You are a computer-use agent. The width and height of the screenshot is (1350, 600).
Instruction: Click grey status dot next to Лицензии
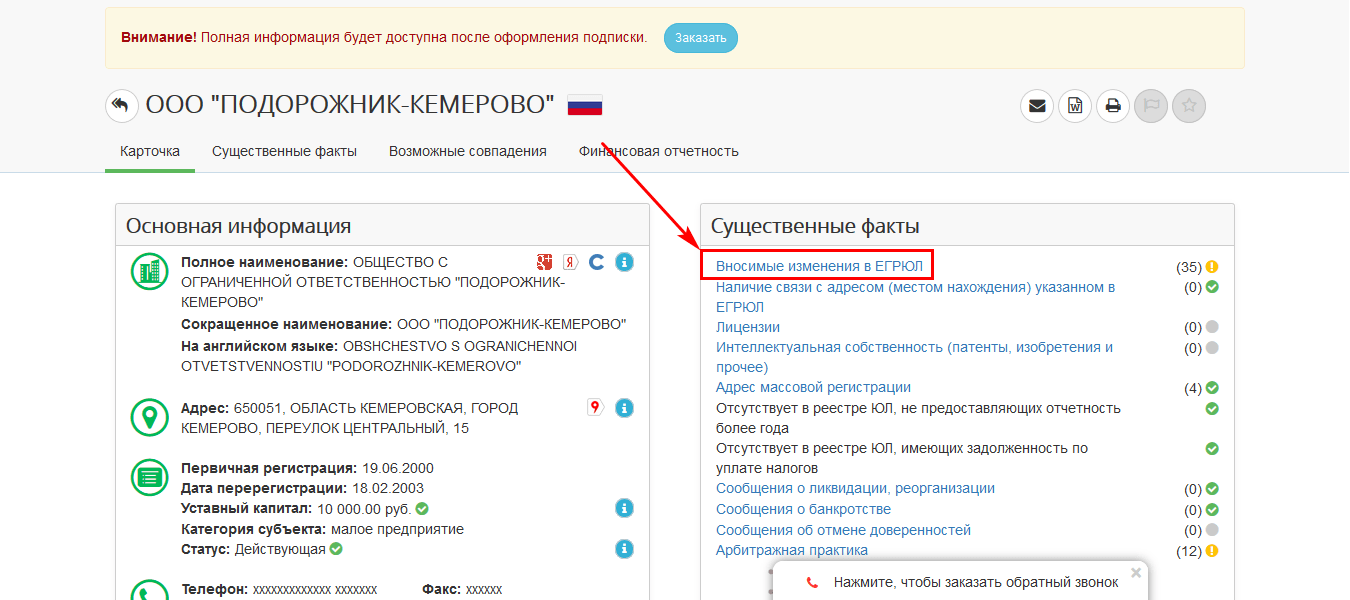(x=1212, y=327)
